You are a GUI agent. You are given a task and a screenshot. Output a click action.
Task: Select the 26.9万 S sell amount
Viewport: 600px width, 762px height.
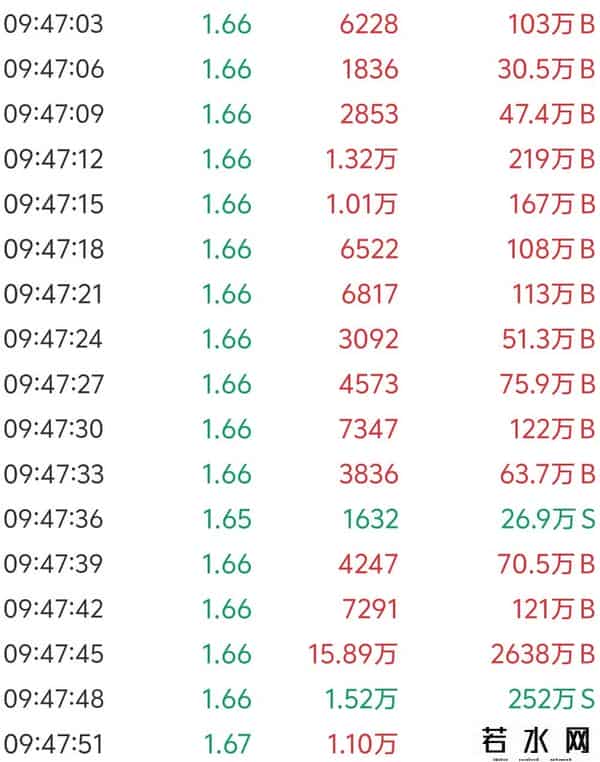pos(546,519)
